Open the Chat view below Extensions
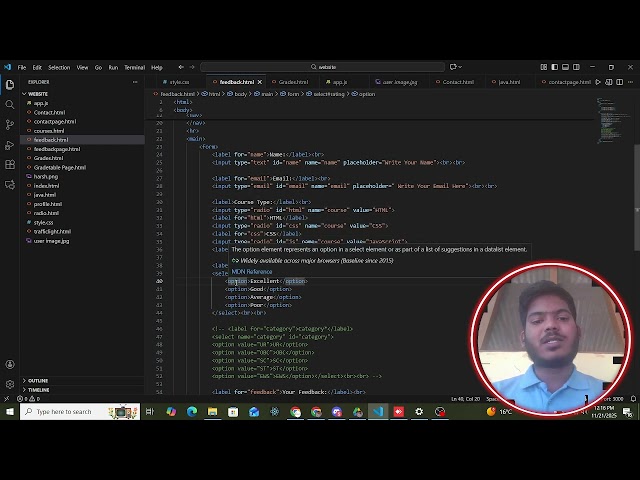The image size is (640, 480). coord(10,184)
